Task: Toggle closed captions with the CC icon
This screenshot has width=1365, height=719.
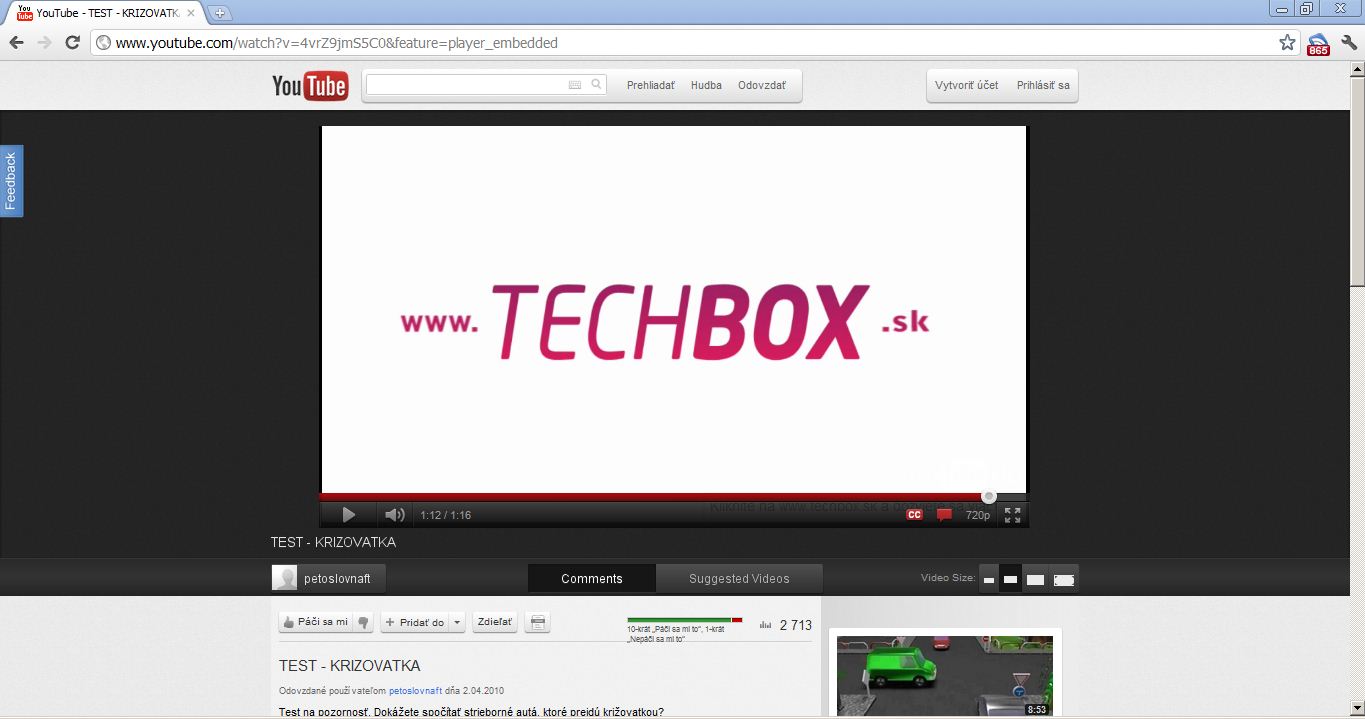Action: (914, 515)
